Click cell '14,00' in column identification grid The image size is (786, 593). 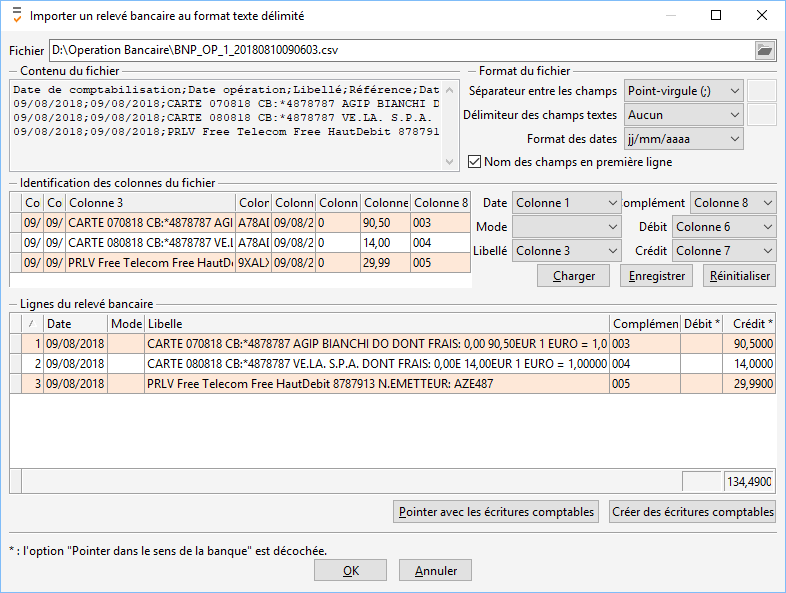click(x=385, y=243)
